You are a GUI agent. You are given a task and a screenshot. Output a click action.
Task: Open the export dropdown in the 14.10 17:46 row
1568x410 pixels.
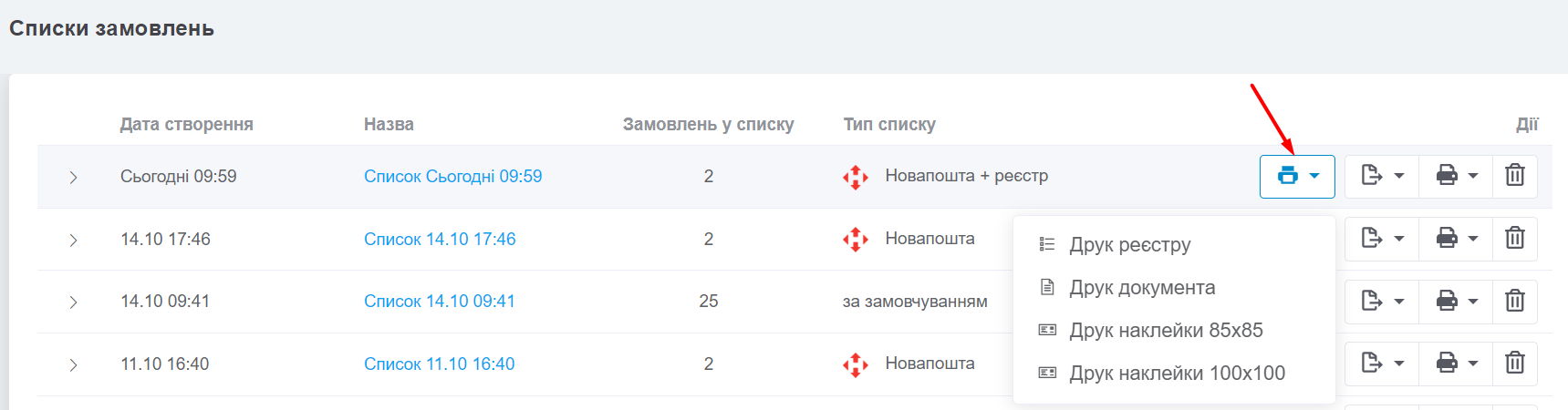pyautogui.click(x=1382, y=238)
